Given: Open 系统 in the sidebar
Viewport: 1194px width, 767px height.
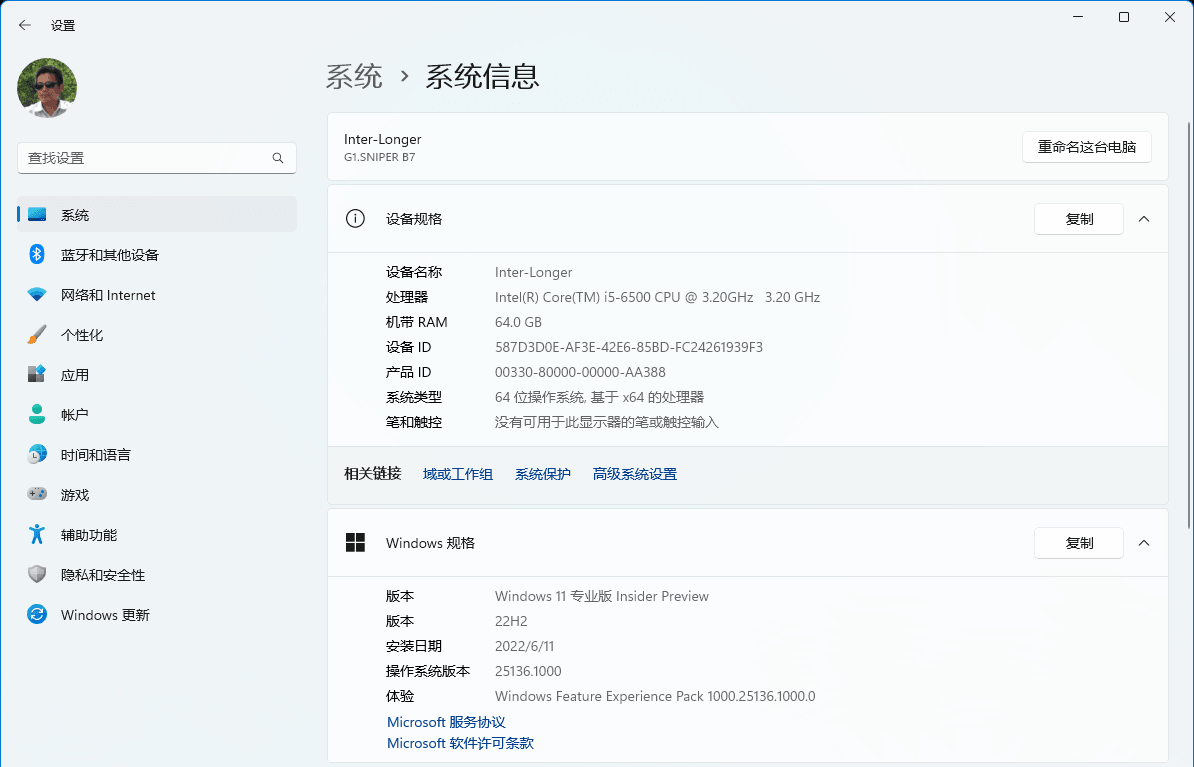Looking at the screenshot, I should click(157, 215).
